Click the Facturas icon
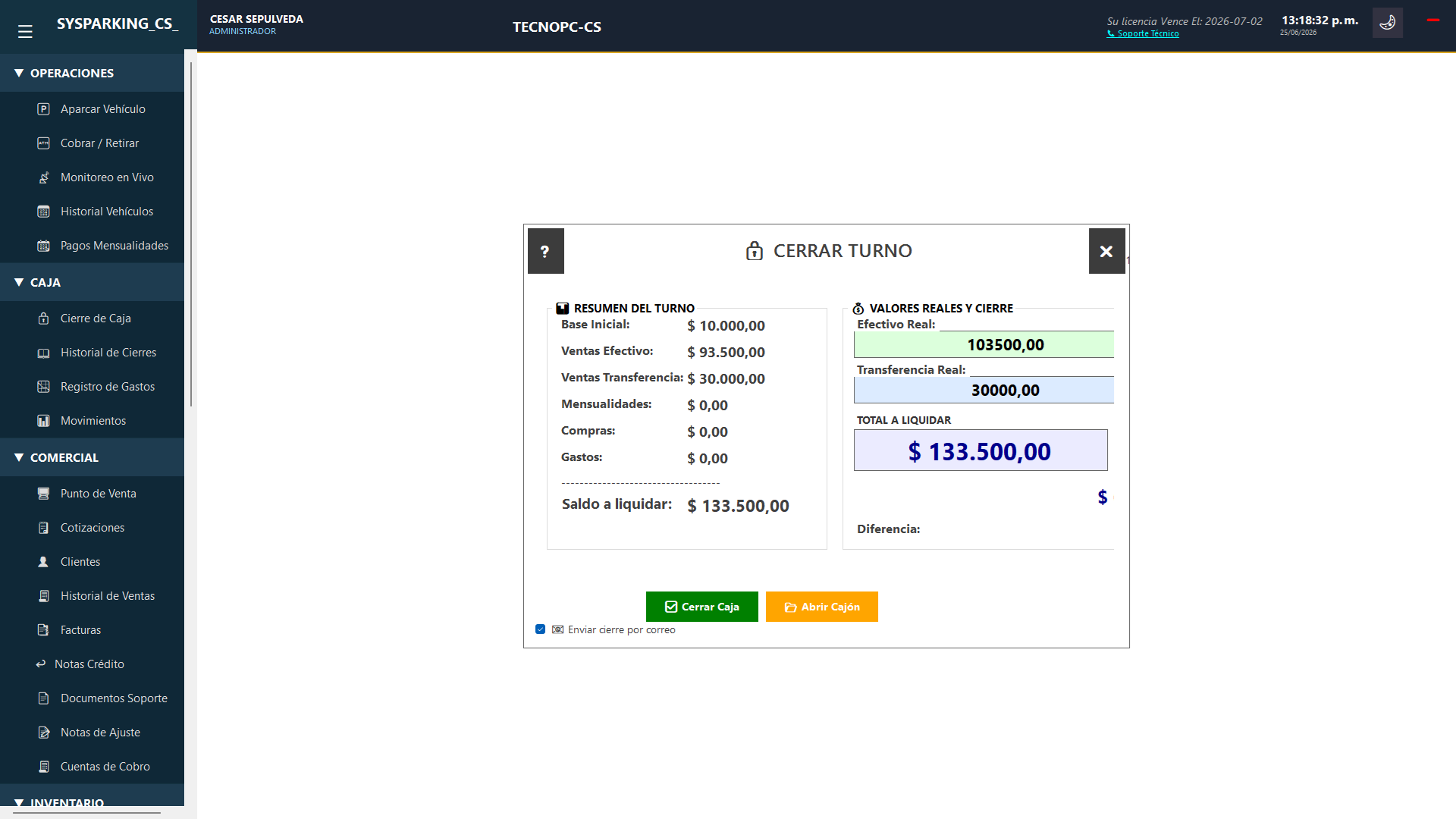 pos(43,630)
